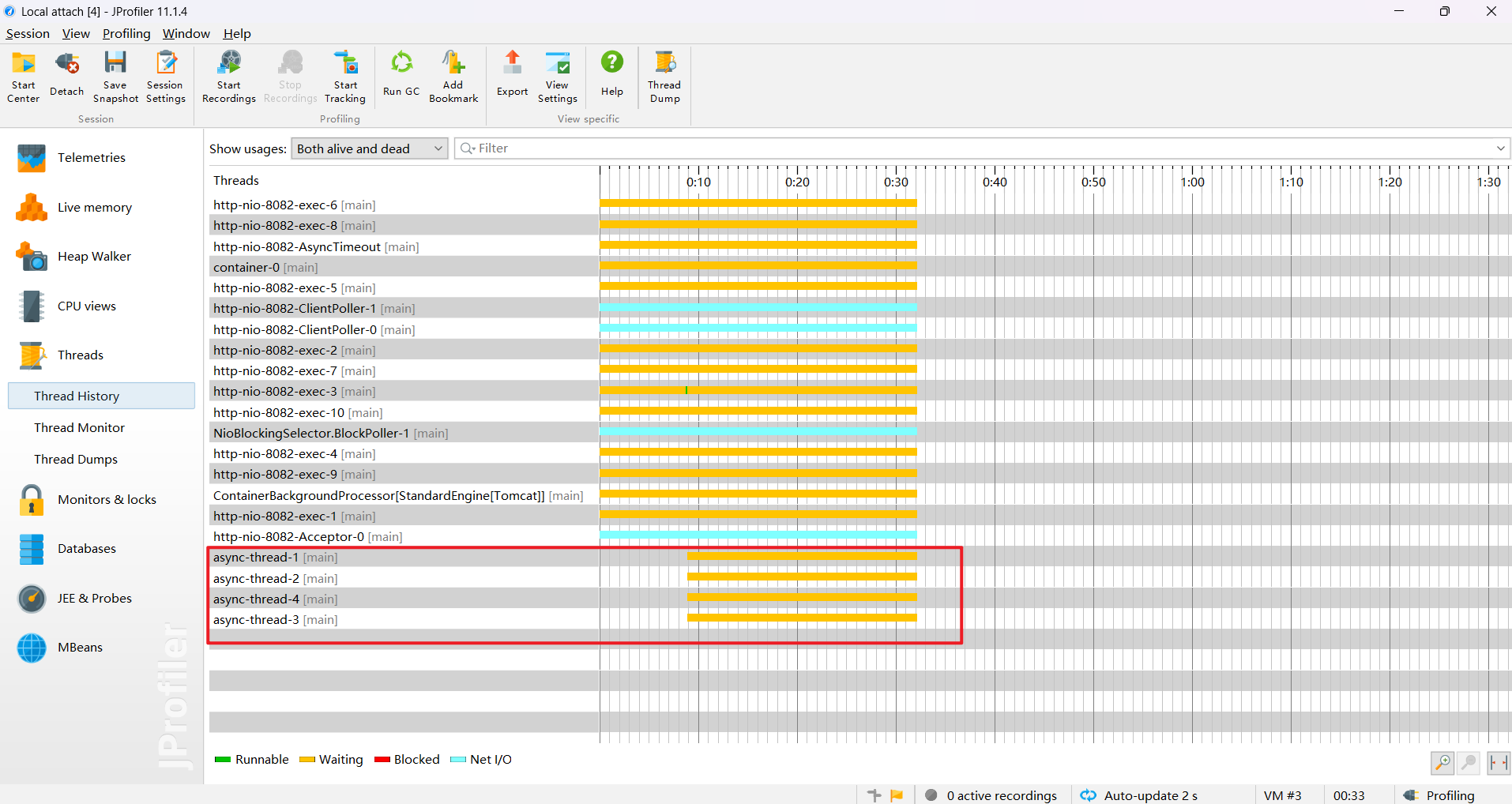Image resolution: width=1512 pixels, height=804 pixels.
Task: Click the green runnable tick on exec-3 bar
Action: pyautogui.click(x=686, y=390)
